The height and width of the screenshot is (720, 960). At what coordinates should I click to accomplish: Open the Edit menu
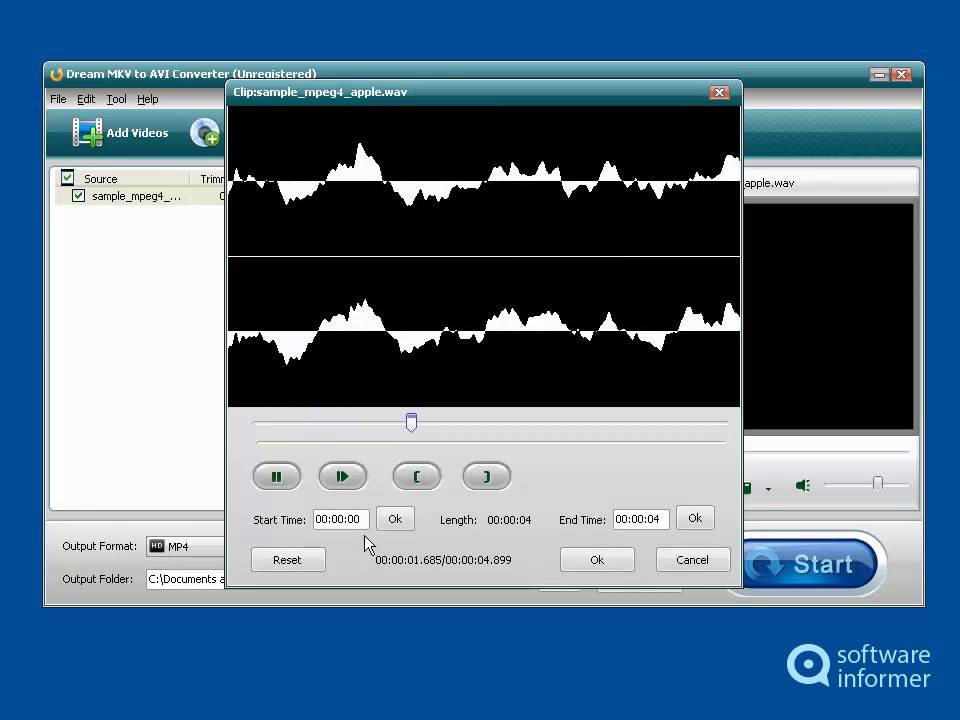86,99
